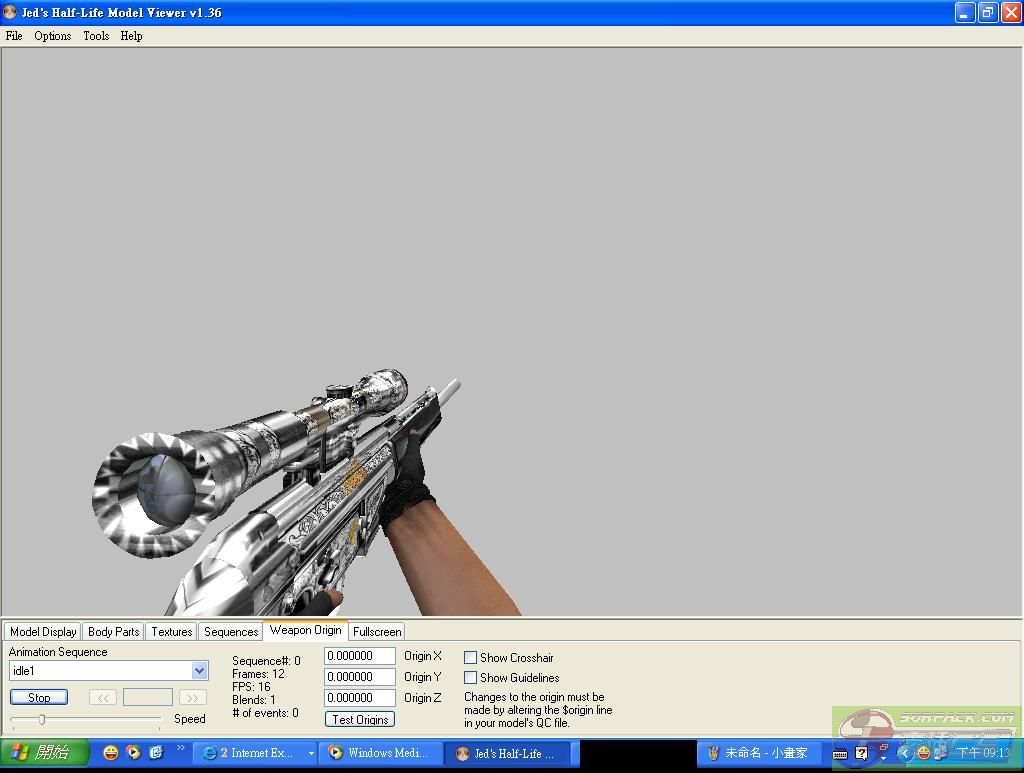This screenshot has width=1024, height=773.
Task: Enable the Show Crosshair checkbox
Action: coord(470,657)
